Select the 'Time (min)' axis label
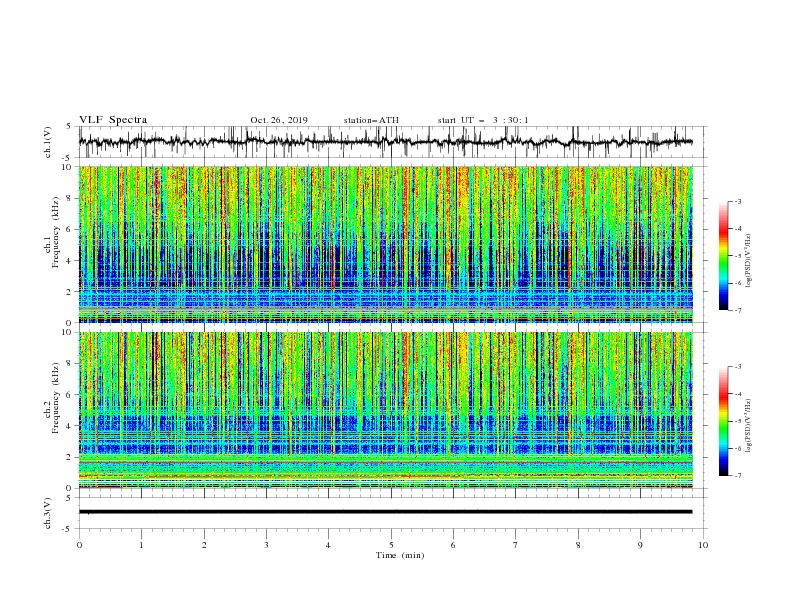792x612 pixels. tap(400, 555)
